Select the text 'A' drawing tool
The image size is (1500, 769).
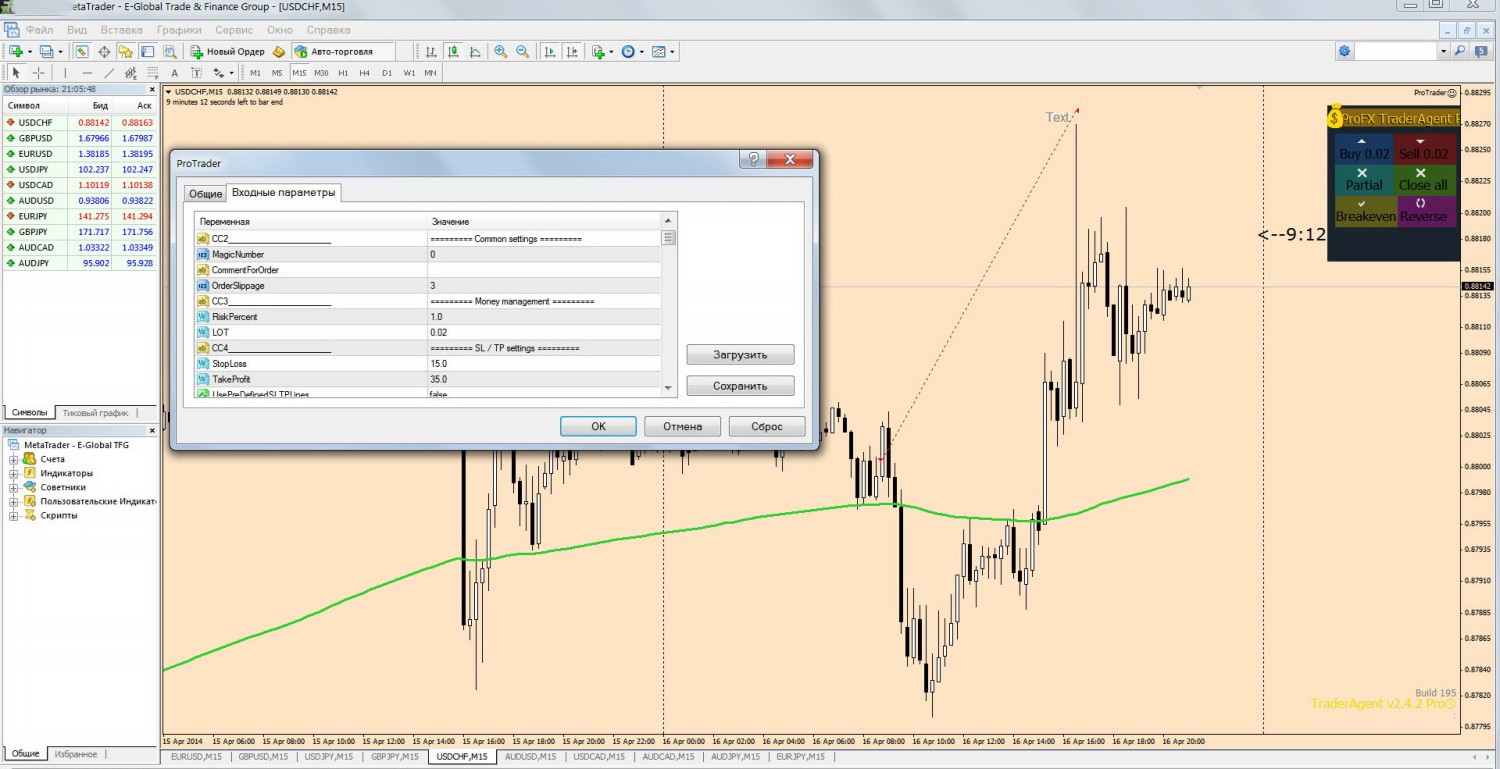(174, 73)
